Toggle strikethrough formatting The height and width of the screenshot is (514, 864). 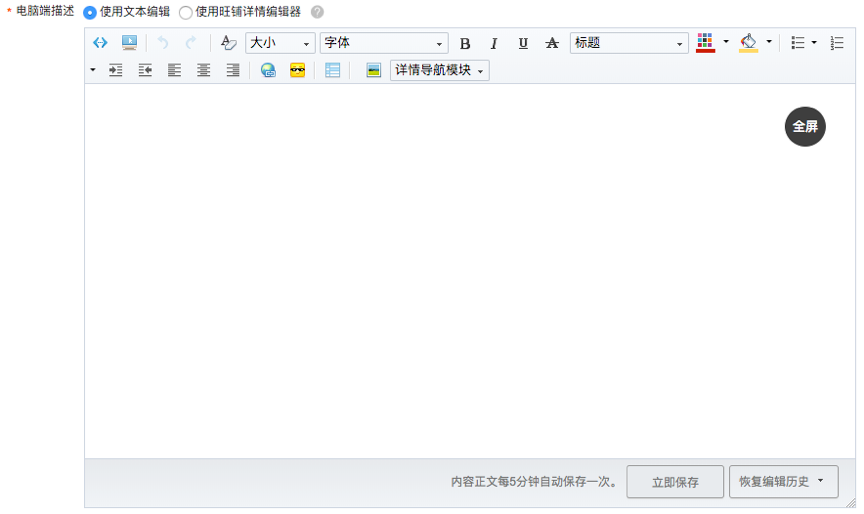click(x=552, y=43)
